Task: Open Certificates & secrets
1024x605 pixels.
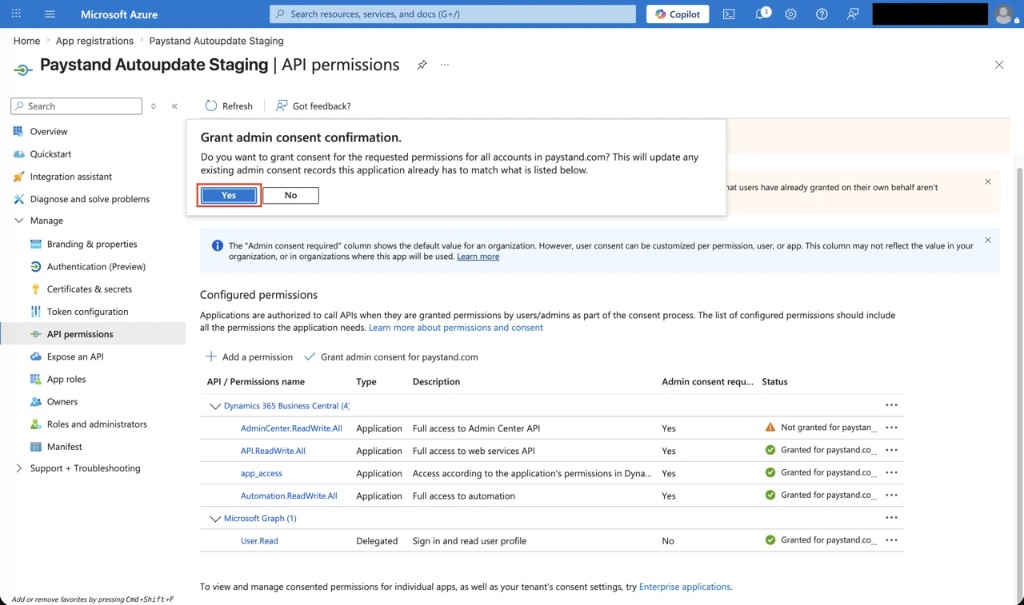Action: (x=89, y=289)
